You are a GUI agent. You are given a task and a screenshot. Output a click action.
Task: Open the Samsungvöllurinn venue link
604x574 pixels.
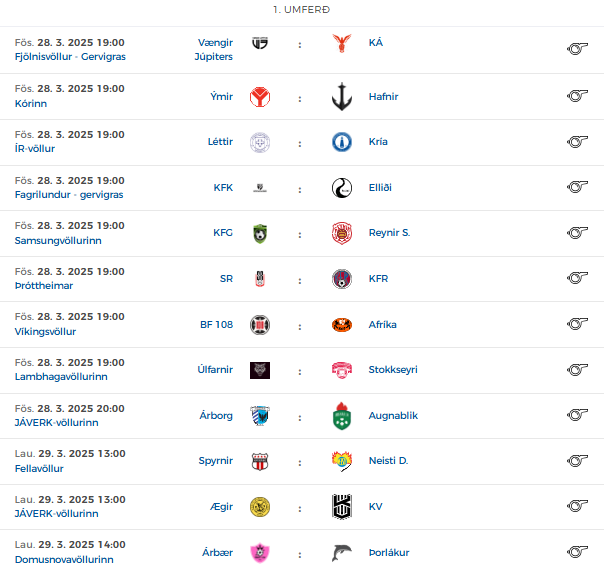(x=58, y=240)
